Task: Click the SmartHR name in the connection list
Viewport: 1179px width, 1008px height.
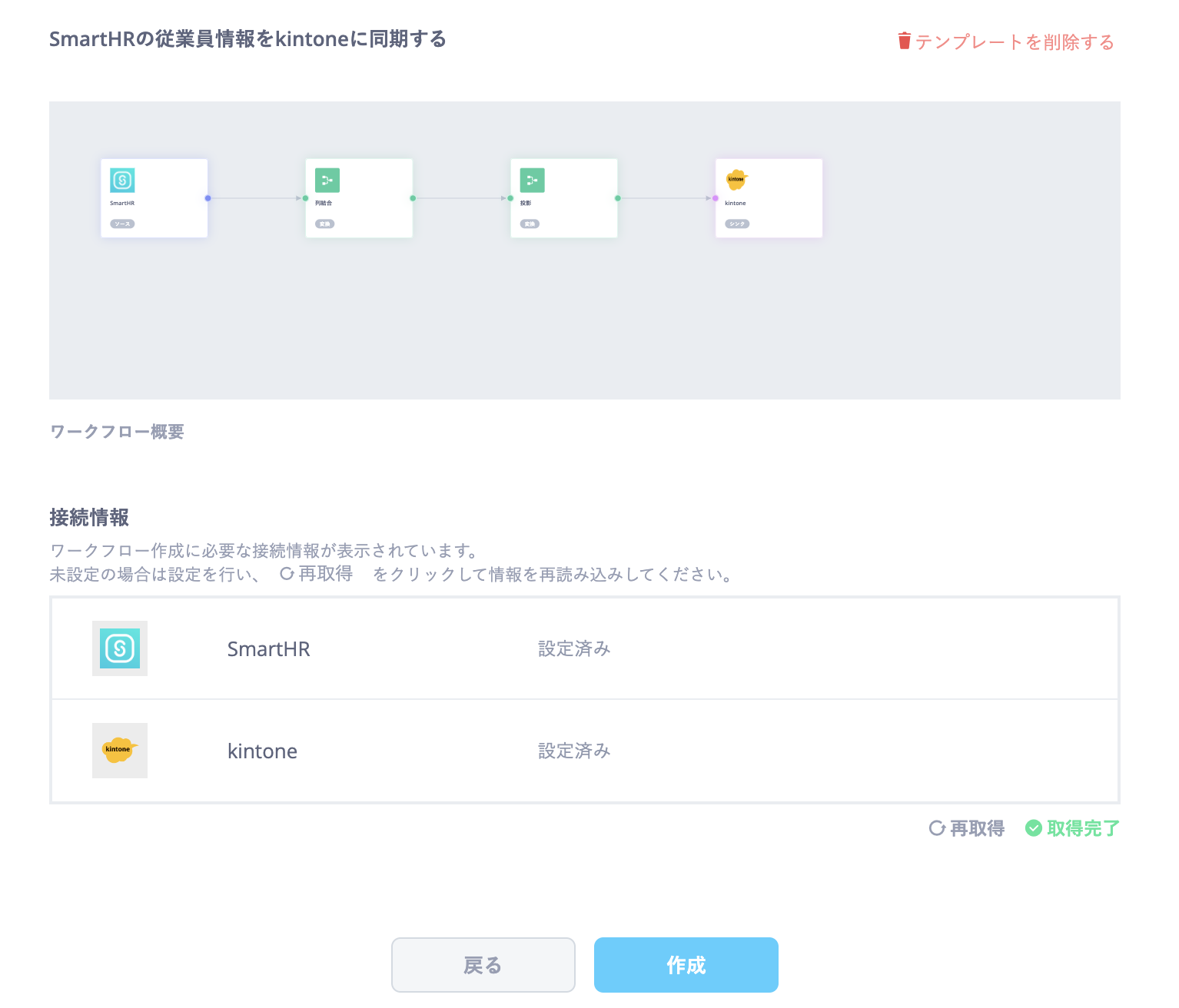Action: point(269,649)
